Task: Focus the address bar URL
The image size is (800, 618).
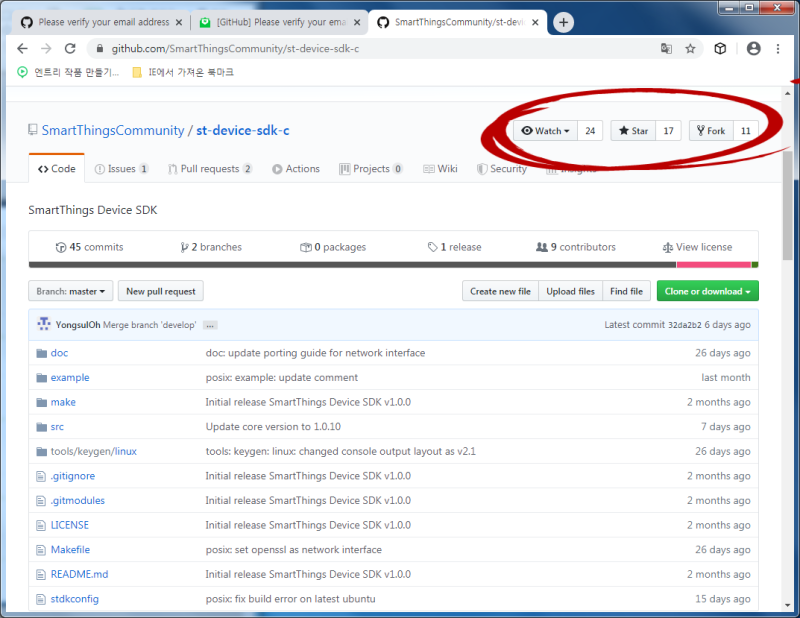Action: [x=235, y=48]
